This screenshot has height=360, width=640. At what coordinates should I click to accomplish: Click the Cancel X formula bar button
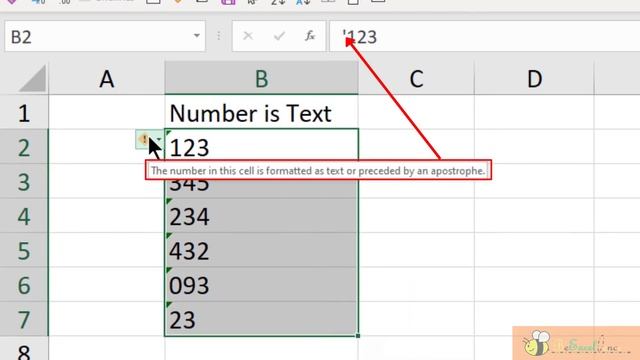[x=248, y=36]
